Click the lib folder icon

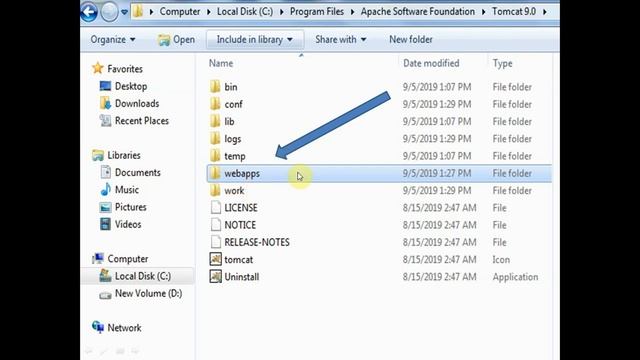[215, 121]
